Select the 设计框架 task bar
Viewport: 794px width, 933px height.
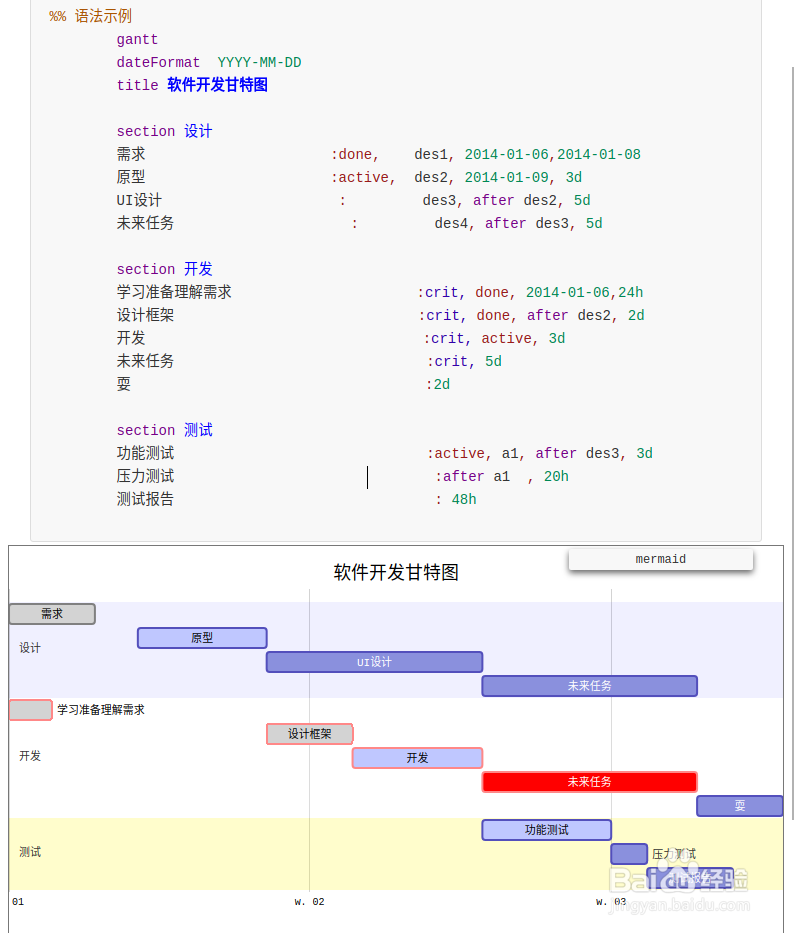click(310, 734)
